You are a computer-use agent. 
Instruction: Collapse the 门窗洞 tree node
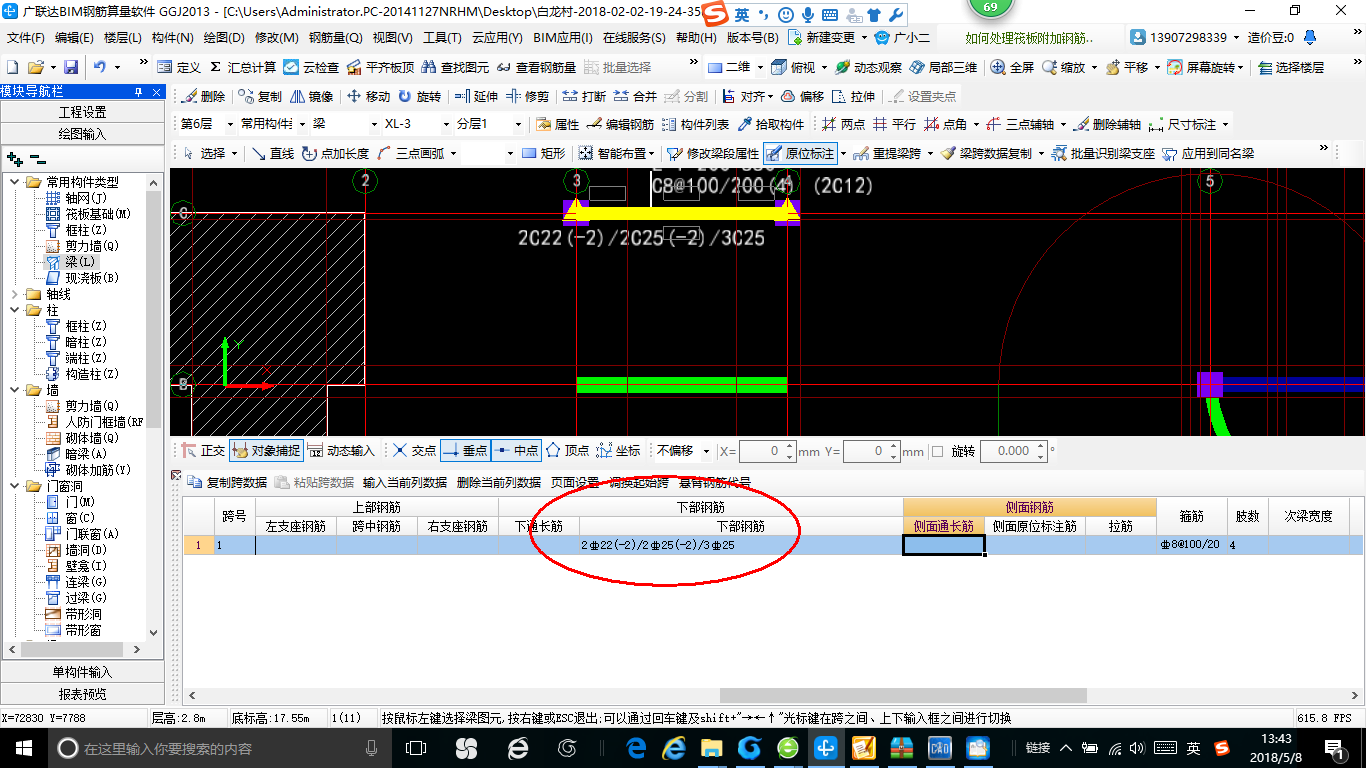(14, 486)
